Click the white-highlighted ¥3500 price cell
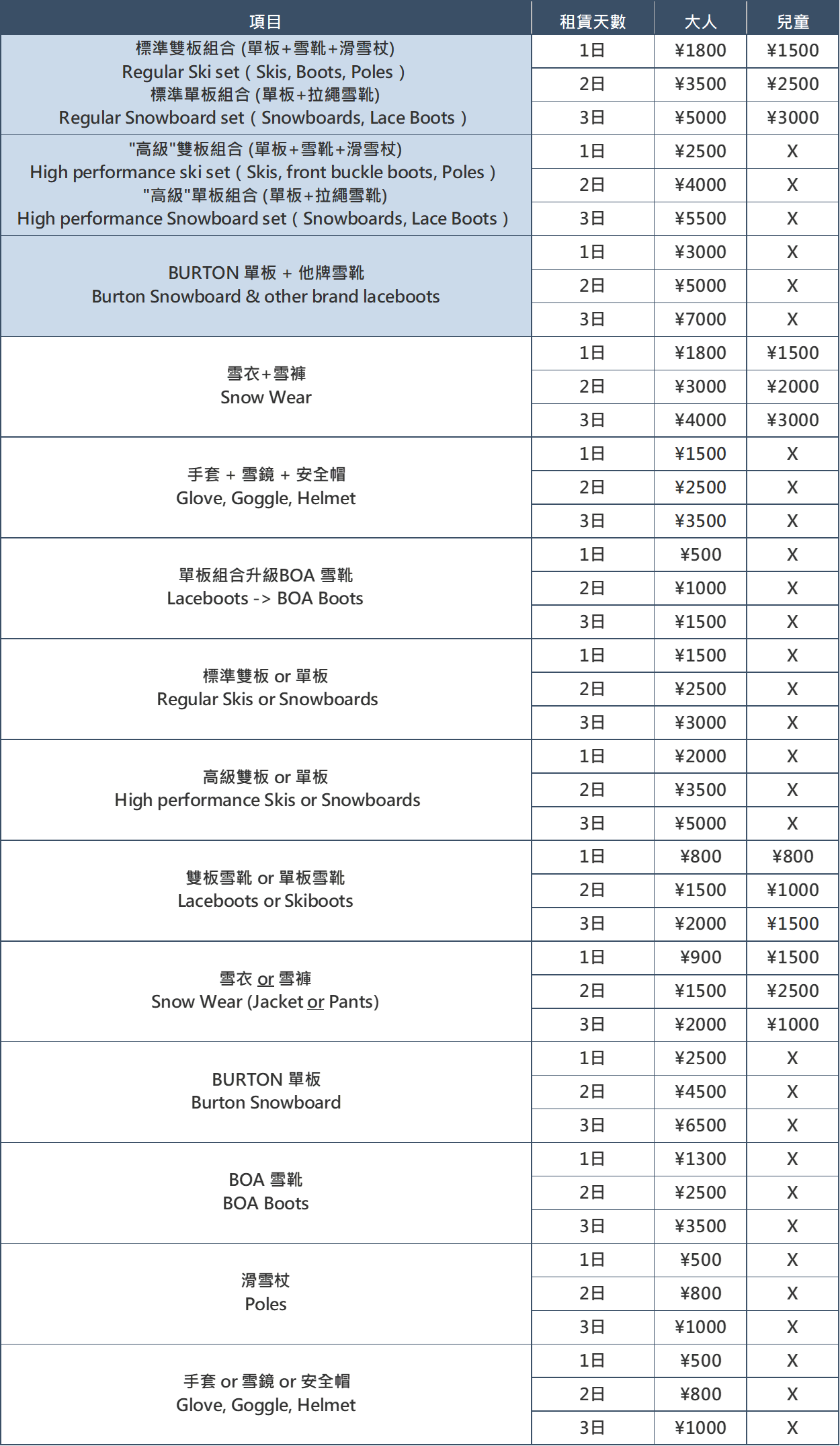Image resolution: width=840 pixels, height=1446 pixels. pyautogui.click(x=700, y=521)
